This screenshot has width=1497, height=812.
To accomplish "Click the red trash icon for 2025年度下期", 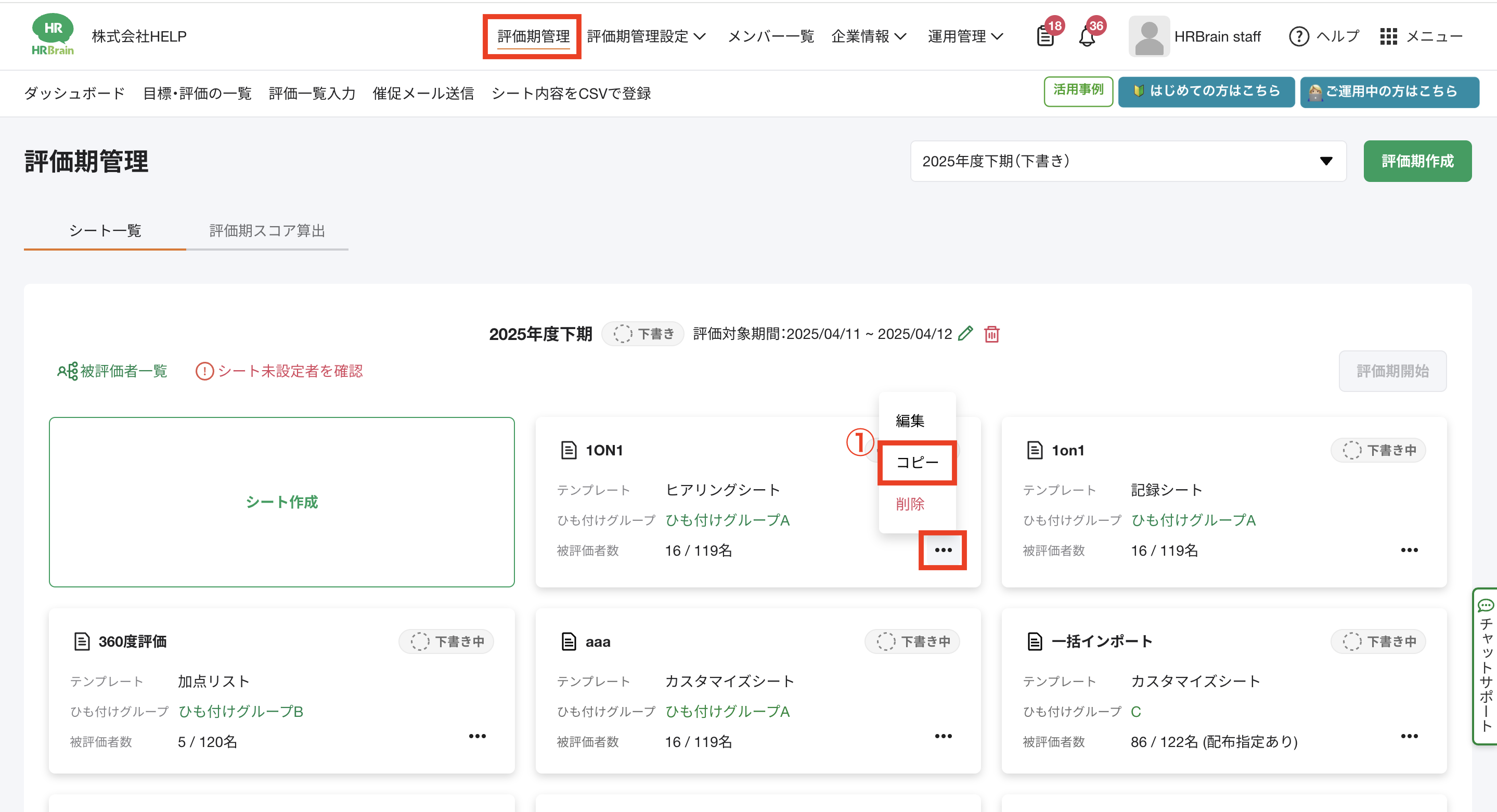I will (991, 334).
